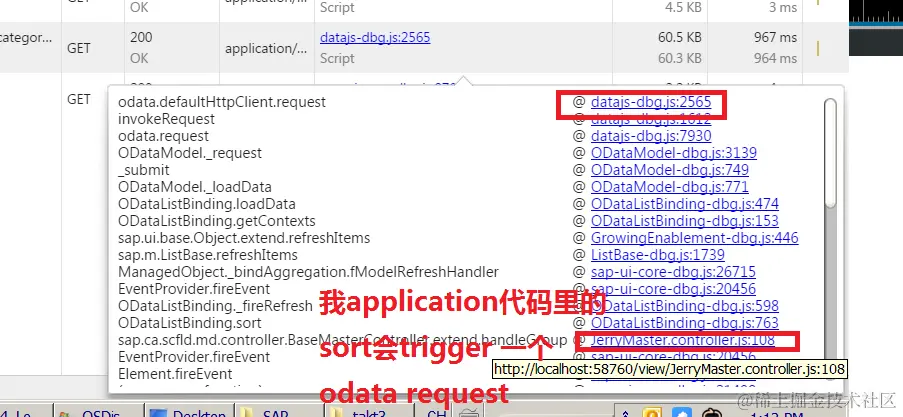Click sap.m.ListBase.refreshItems frame
The height and width of the screenshot is (417, 903).
[x=208, y=255]
